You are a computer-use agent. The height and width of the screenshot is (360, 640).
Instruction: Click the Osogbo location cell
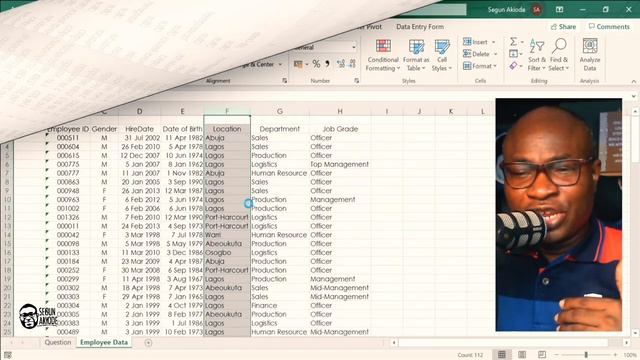click(227, 252)
